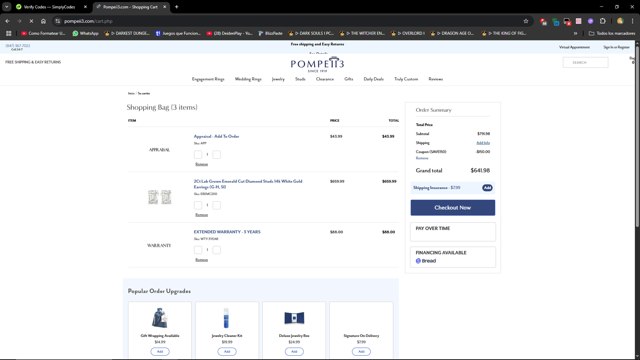Switch to the Verify Codes SimplyCodes tab
The height and width of the screenshot is (360, 640).
[x=49, y=7]
